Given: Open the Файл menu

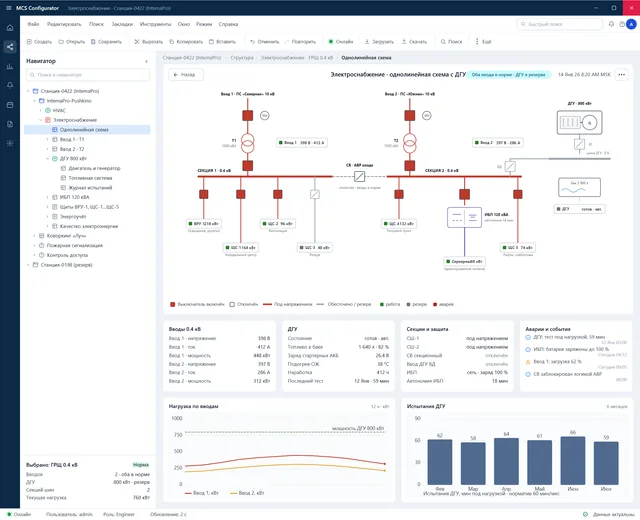Looking at the screenshot, I should (33, 24).
